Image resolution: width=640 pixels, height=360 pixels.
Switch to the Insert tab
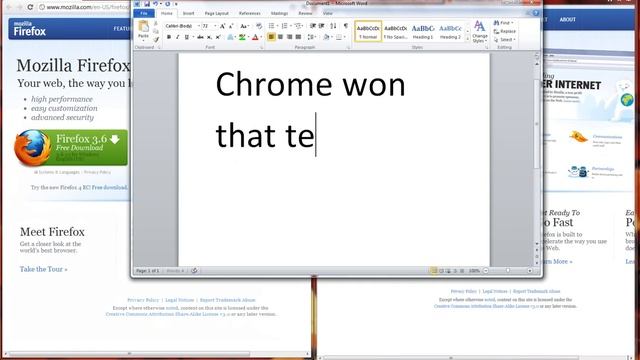tap(189, 13)
